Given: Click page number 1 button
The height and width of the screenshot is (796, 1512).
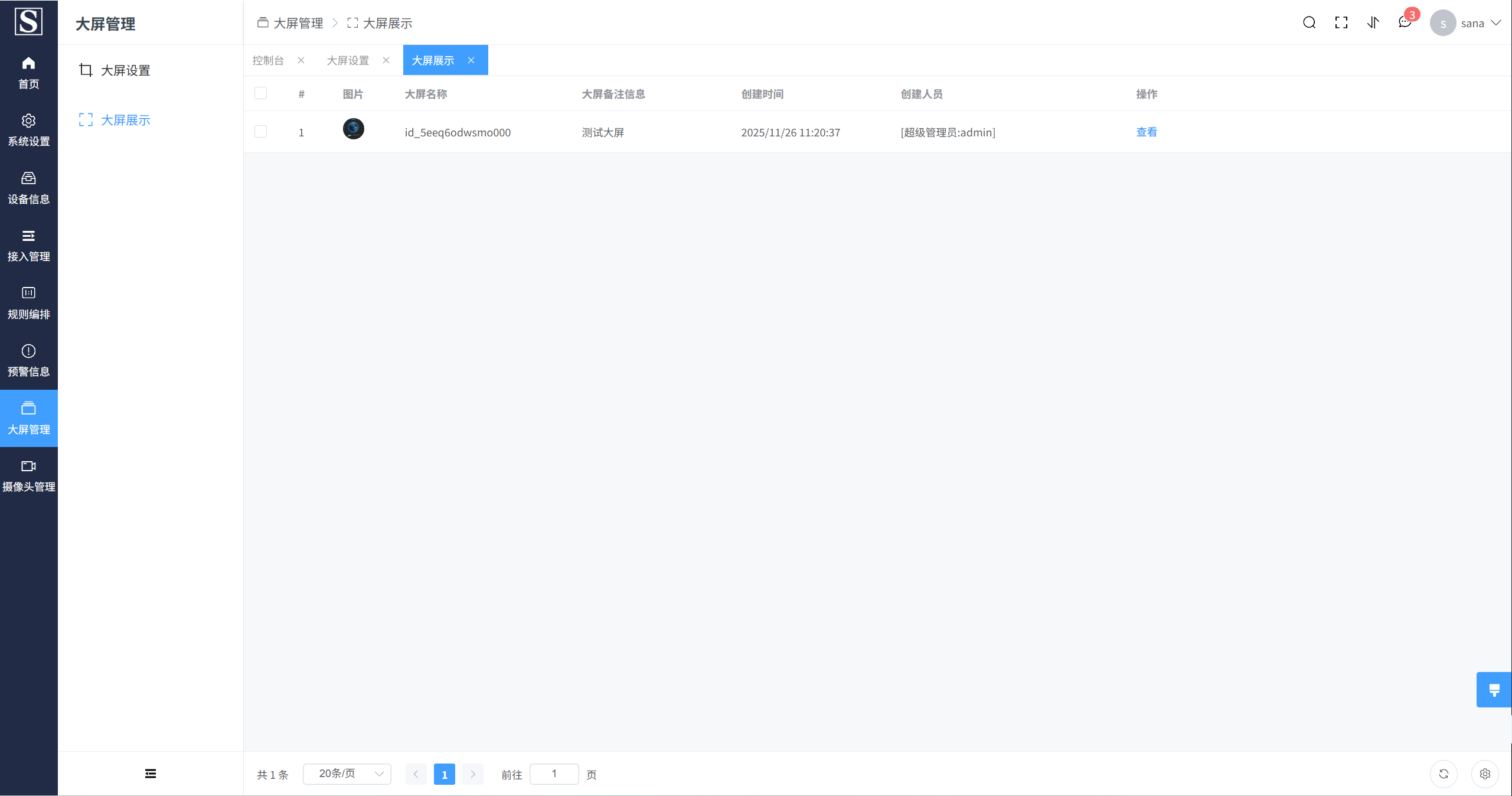Looking at the screenshot, I should 444,774.
